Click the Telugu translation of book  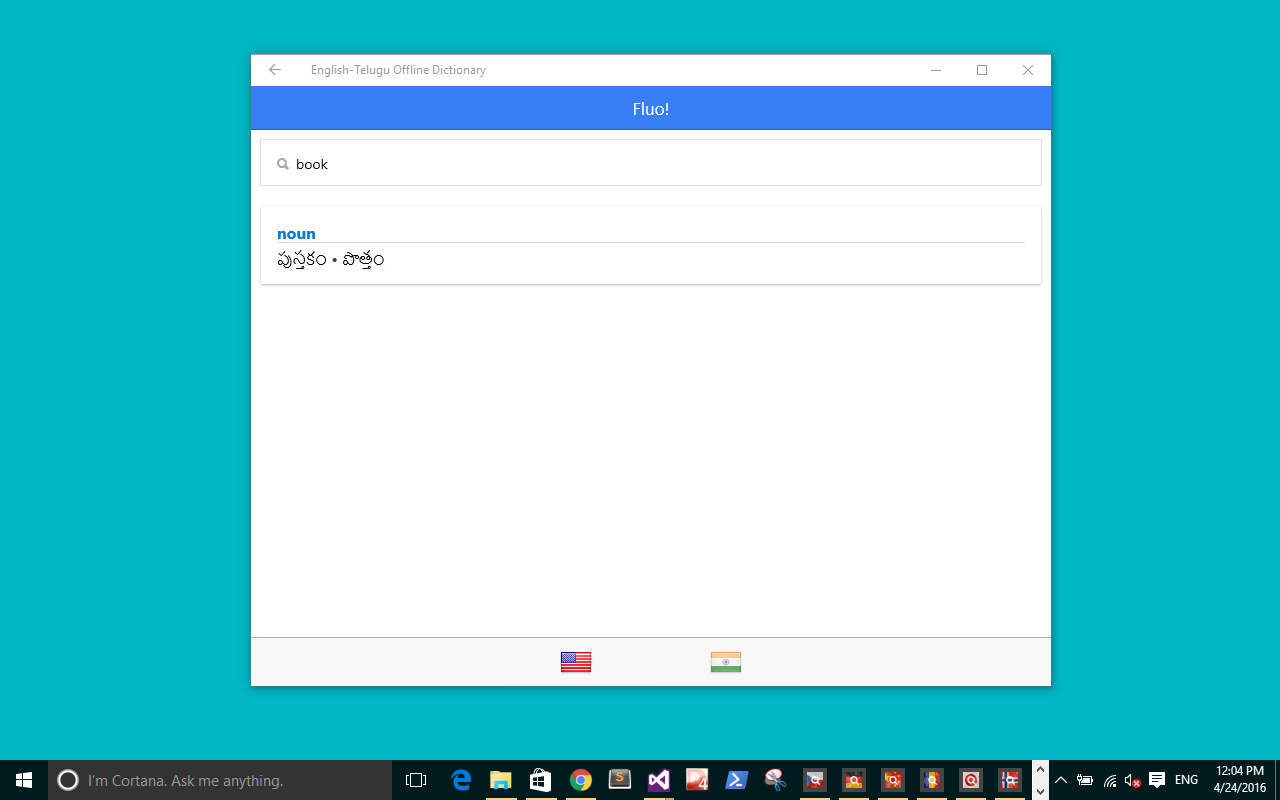tap(331, 261)
